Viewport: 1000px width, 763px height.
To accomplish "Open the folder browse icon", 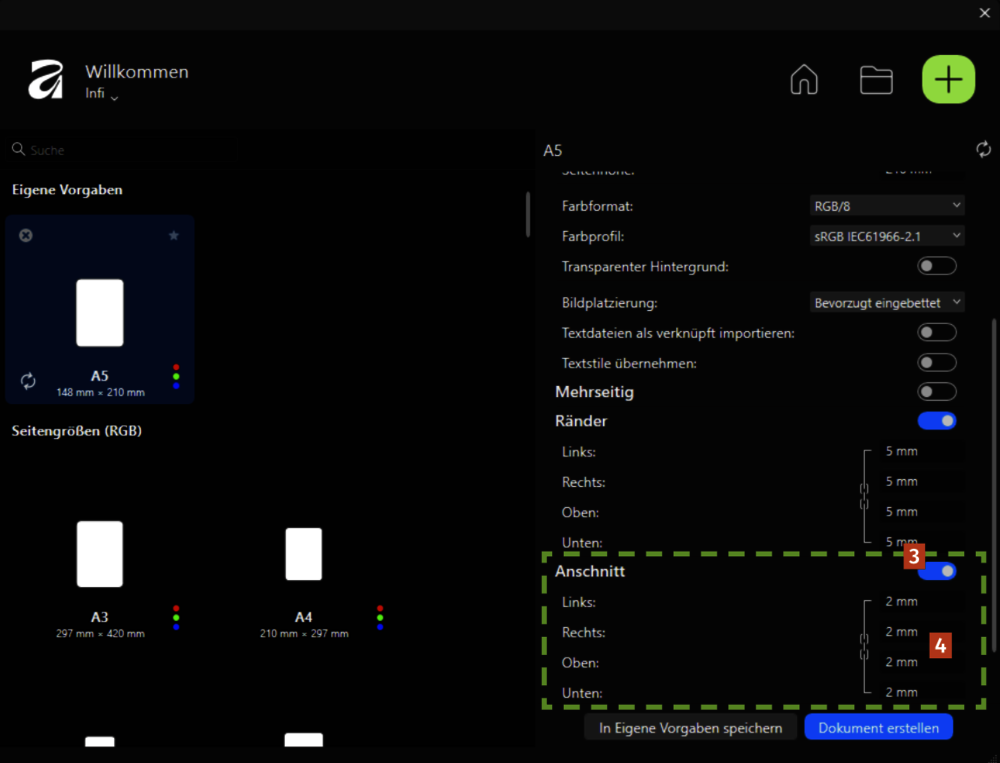I will (876, 80).
